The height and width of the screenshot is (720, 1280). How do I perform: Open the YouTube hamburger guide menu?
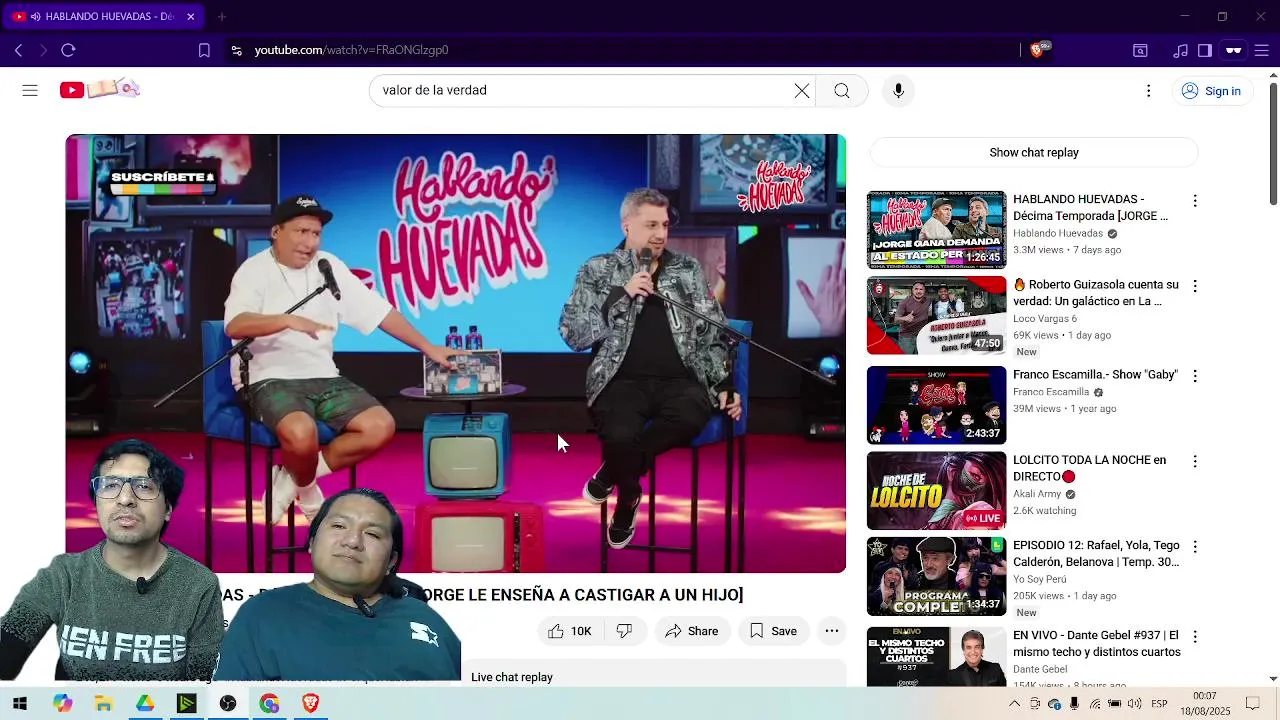30,90
